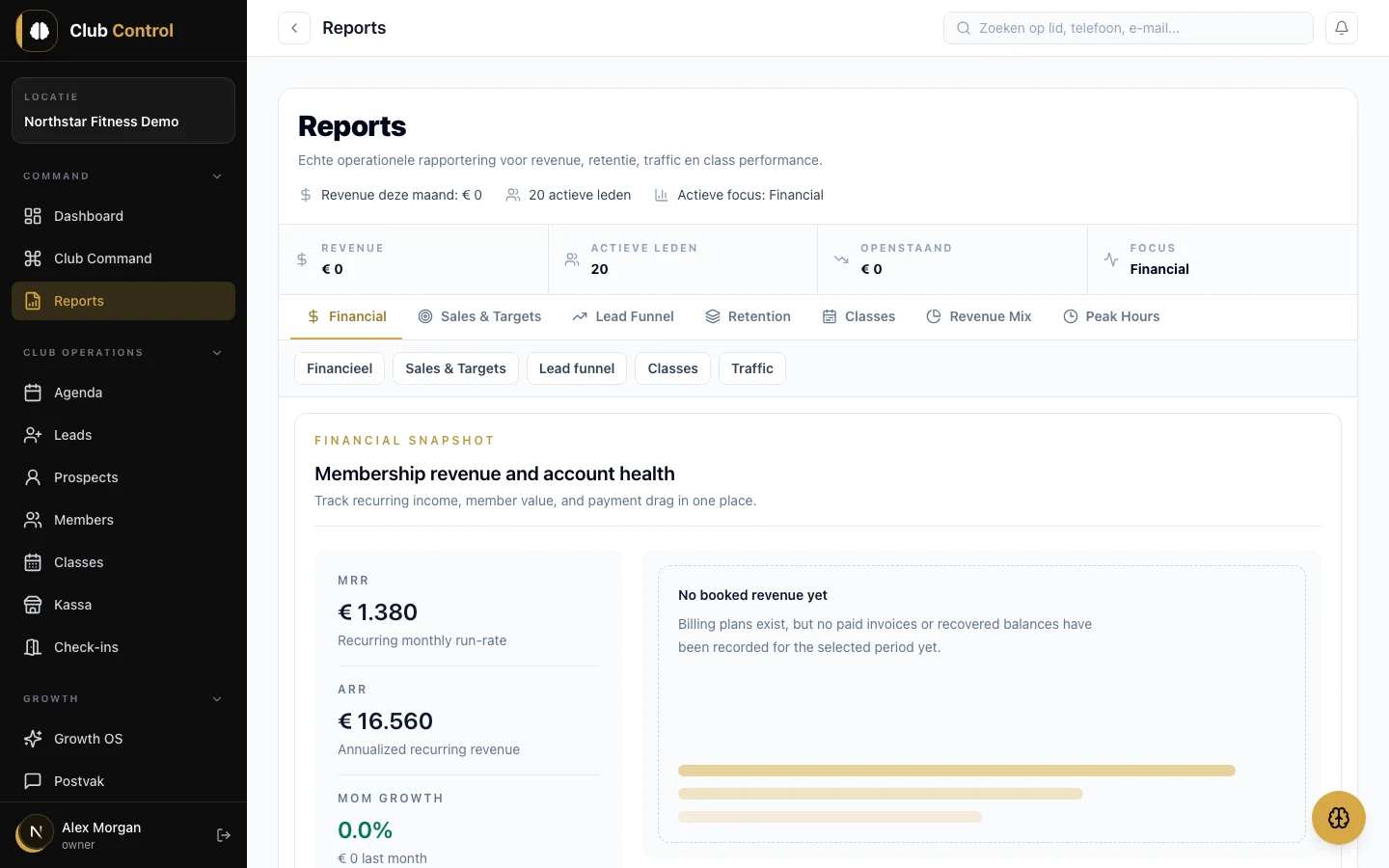Select Reports in the sidebar
1389x868 pixels.
[123, 301]
